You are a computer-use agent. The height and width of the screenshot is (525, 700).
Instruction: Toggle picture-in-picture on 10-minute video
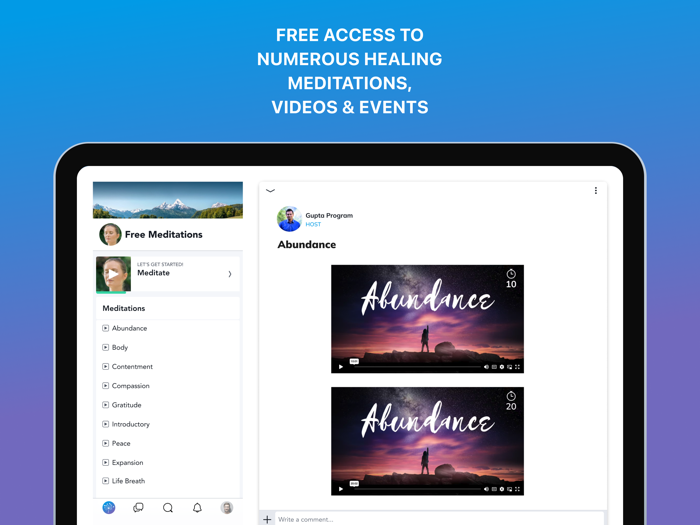[509, 367]
